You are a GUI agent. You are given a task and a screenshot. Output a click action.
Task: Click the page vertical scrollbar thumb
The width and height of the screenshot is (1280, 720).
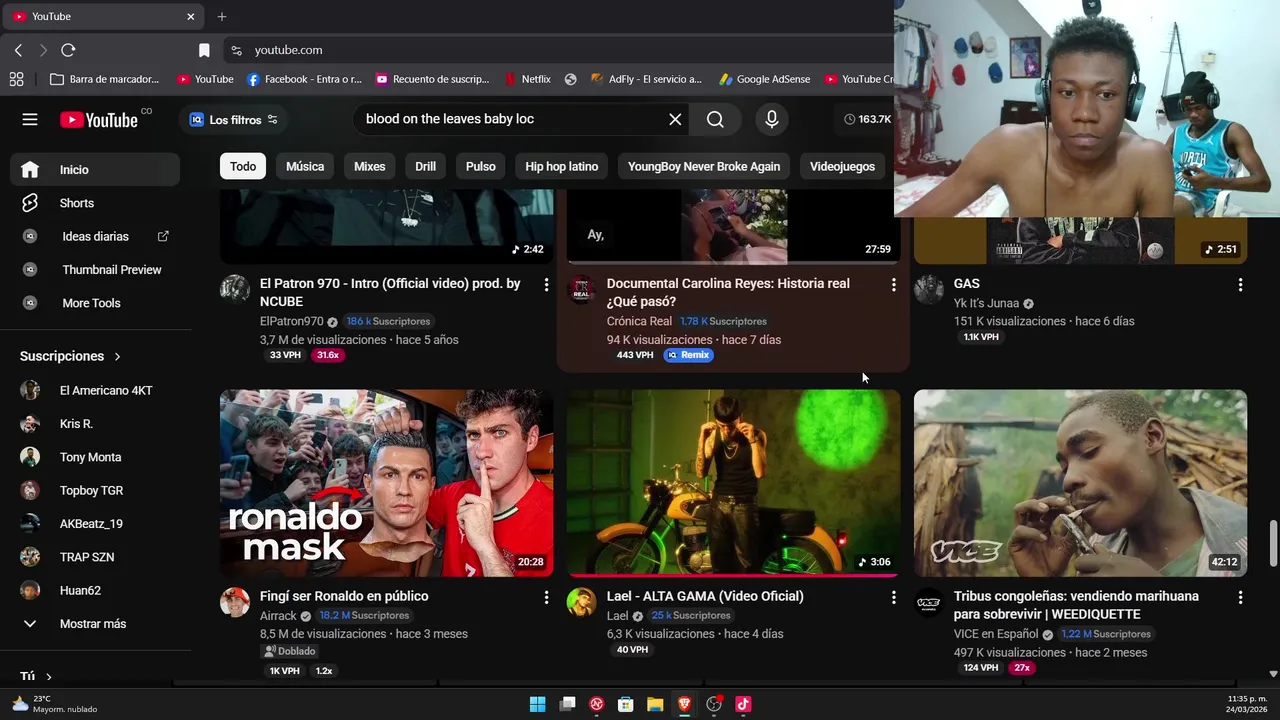point(1273,543)
